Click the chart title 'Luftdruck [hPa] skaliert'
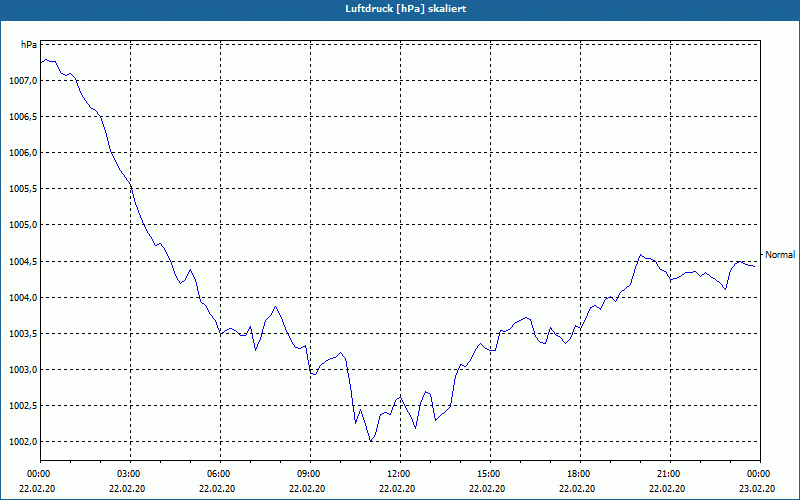Viewport: 800px width, 500px height. click(x=405, y=9)
